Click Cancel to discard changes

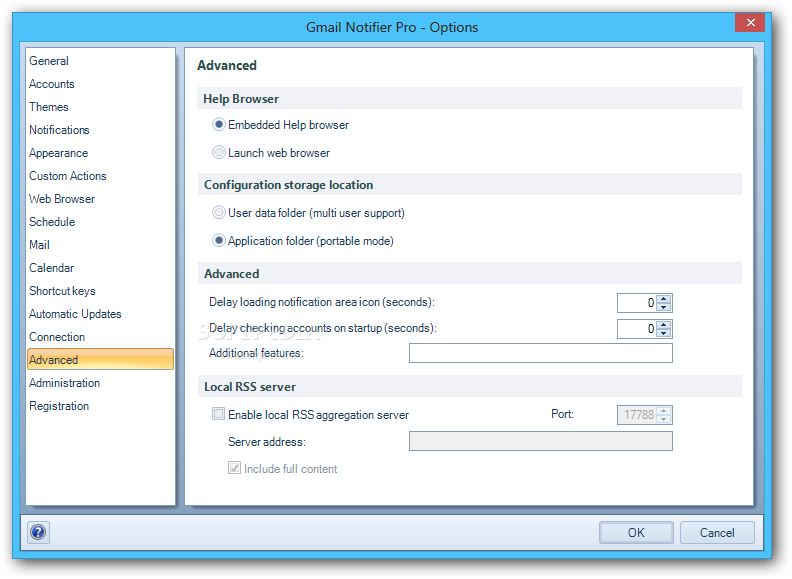717,533
